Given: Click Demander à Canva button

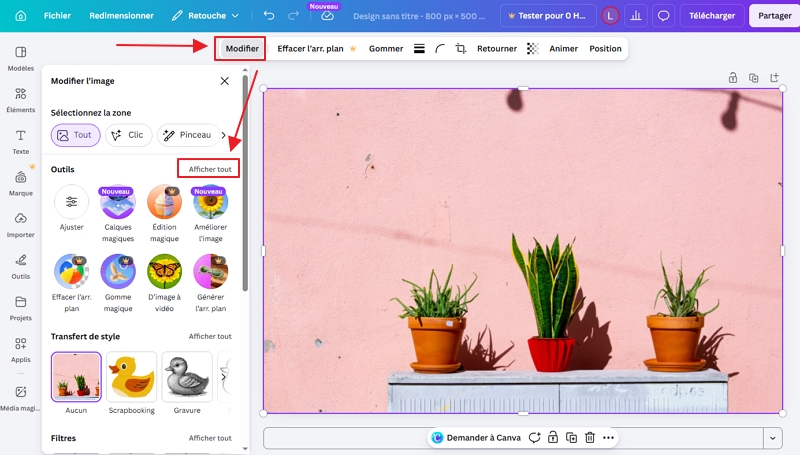Looking at the screenshot, I should pyautogui.click(x=476, y=438).
